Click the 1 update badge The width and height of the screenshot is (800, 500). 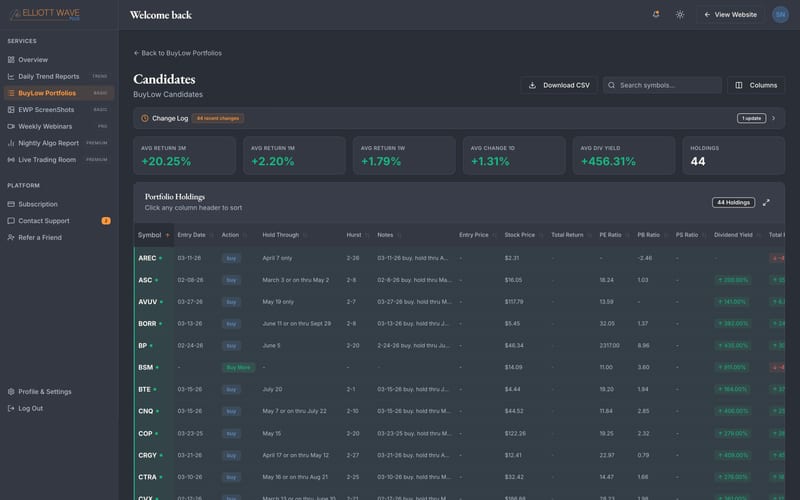point(751,118)
